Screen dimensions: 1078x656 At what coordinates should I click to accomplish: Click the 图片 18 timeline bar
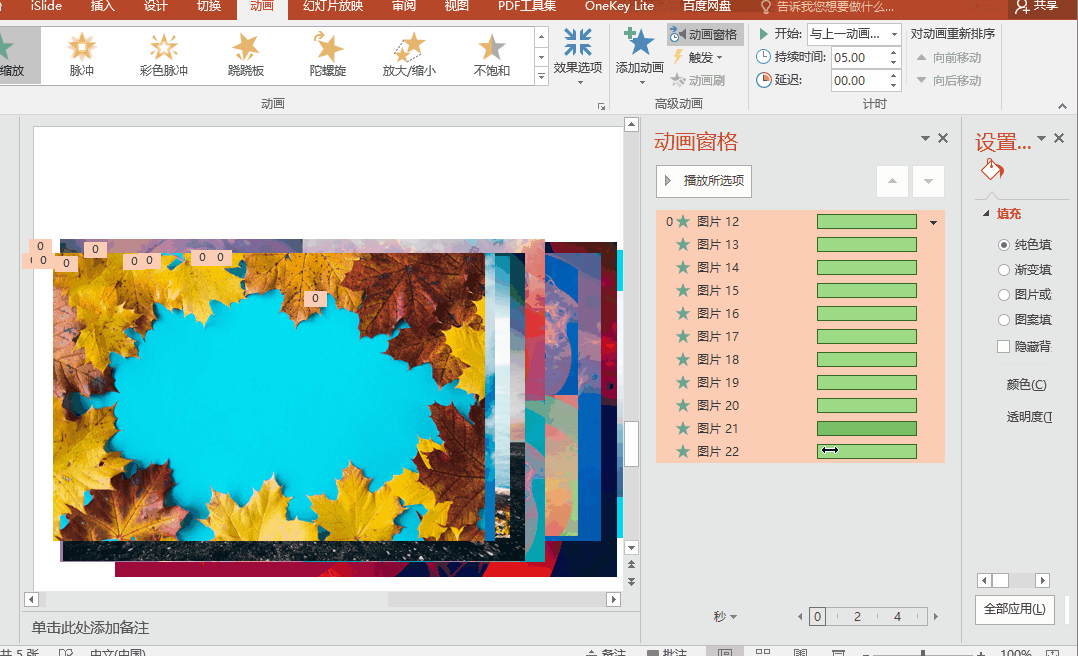[867, 359]
